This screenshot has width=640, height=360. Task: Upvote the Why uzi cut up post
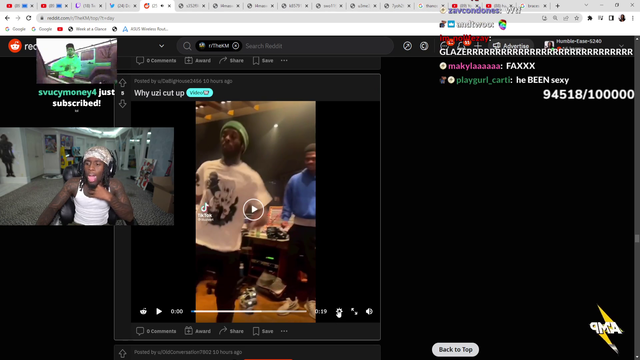tap(122, 83)
